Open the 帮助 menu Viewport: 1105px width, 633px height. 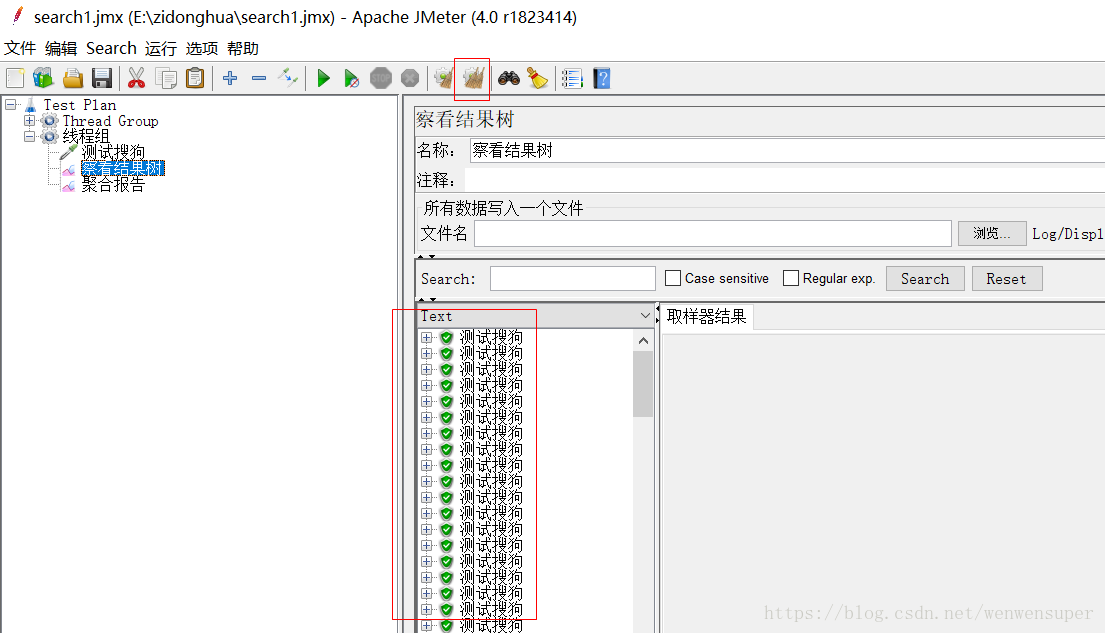point(243,49)
